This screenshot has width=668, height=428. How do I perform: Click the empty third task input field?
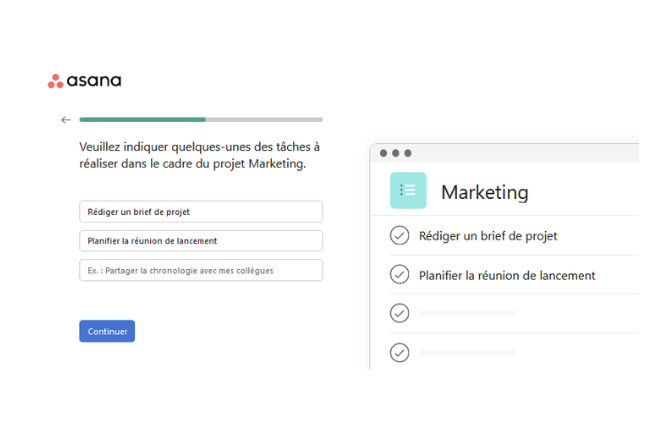[200, 270]
